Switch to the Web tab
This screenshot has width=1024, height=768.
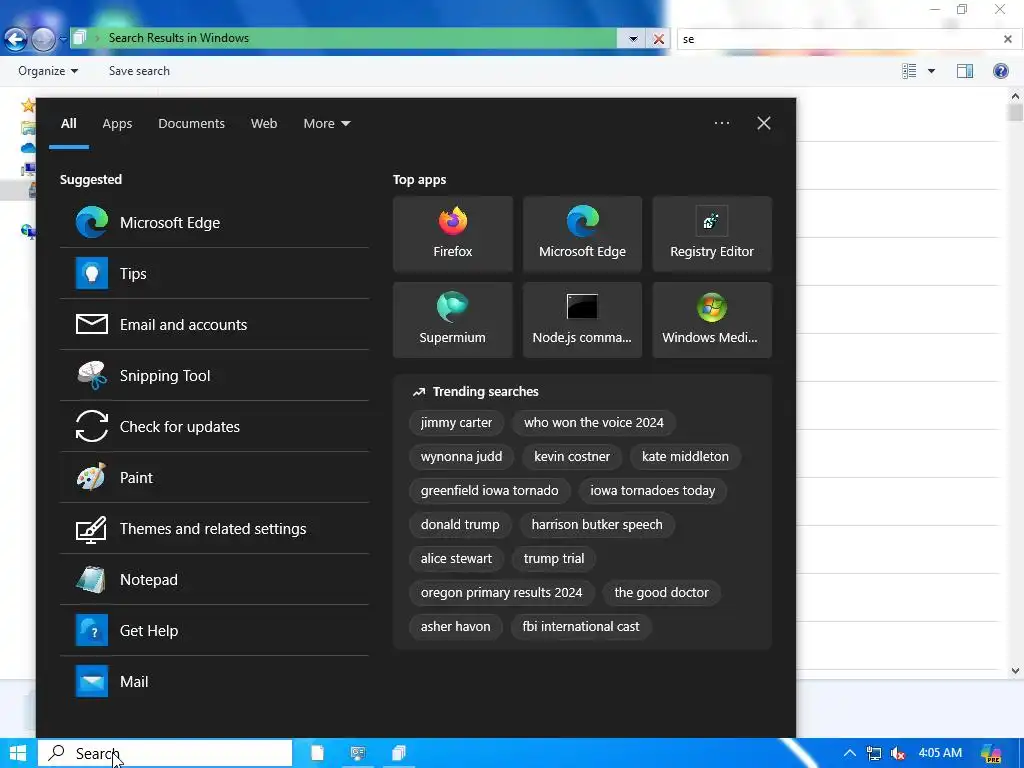click(x=264, y=123)
